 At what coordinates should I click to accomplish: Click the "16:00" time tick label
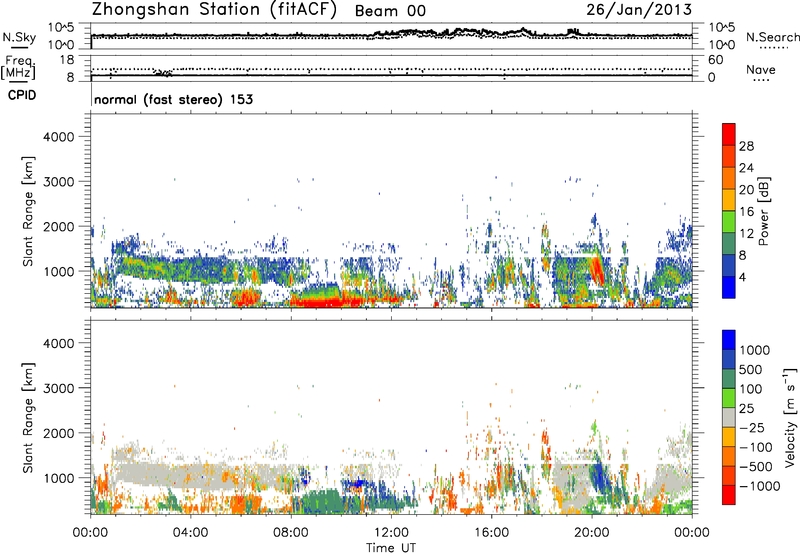491,533
